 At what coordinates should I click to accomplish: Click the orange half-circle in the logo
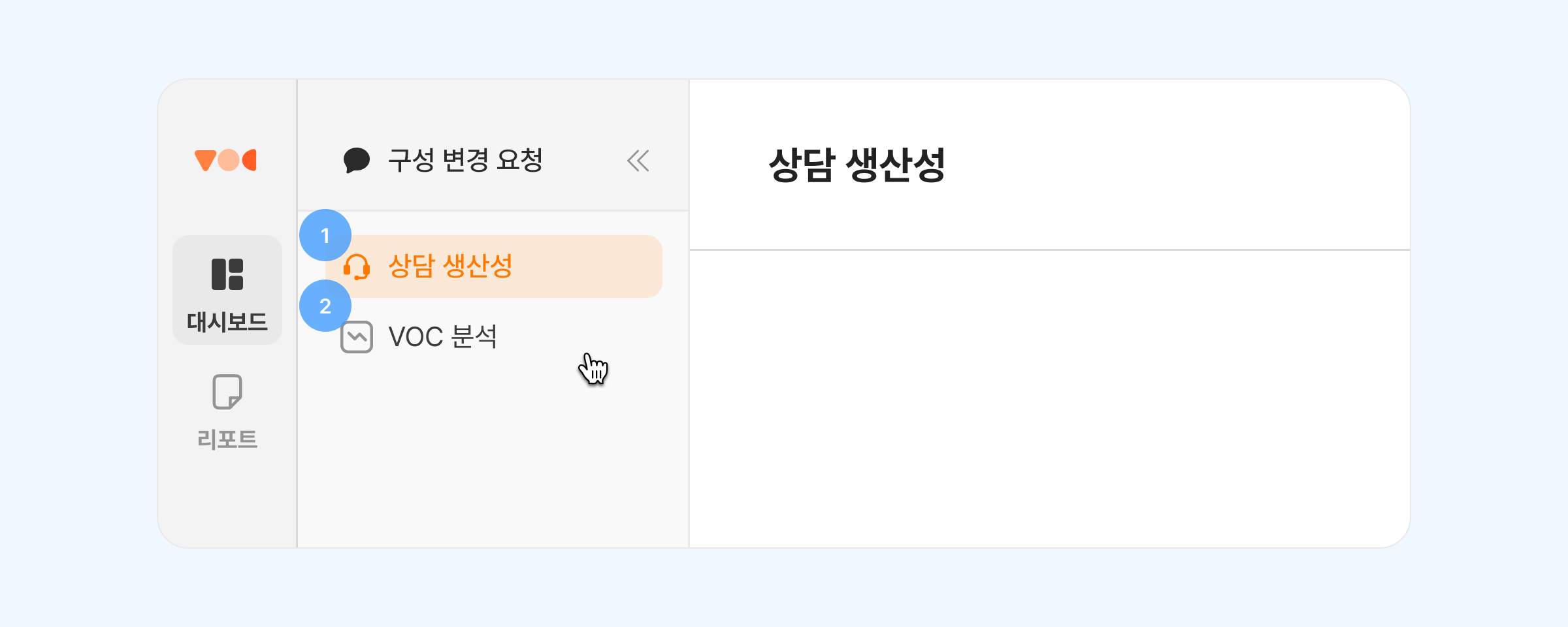(x=250, y=160)
